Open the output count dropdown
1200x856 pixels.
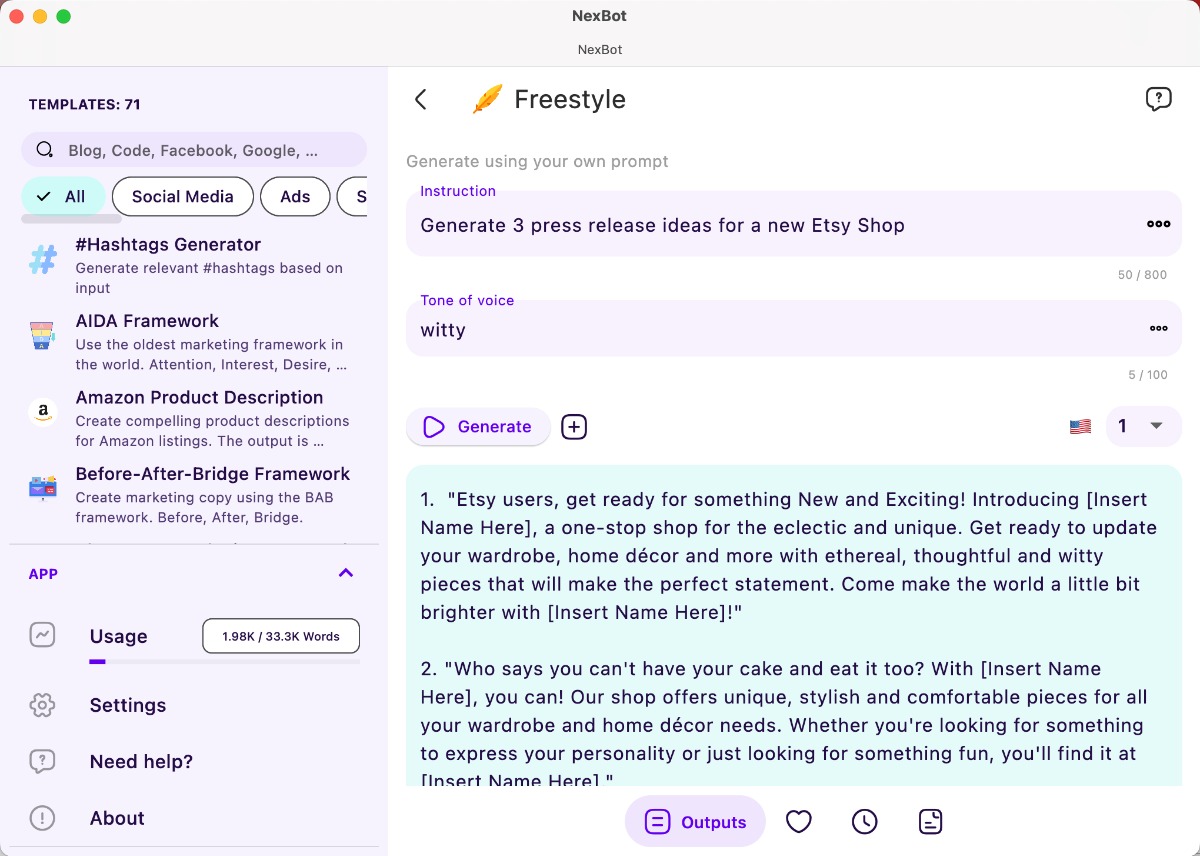click(x=1142, y=427)
